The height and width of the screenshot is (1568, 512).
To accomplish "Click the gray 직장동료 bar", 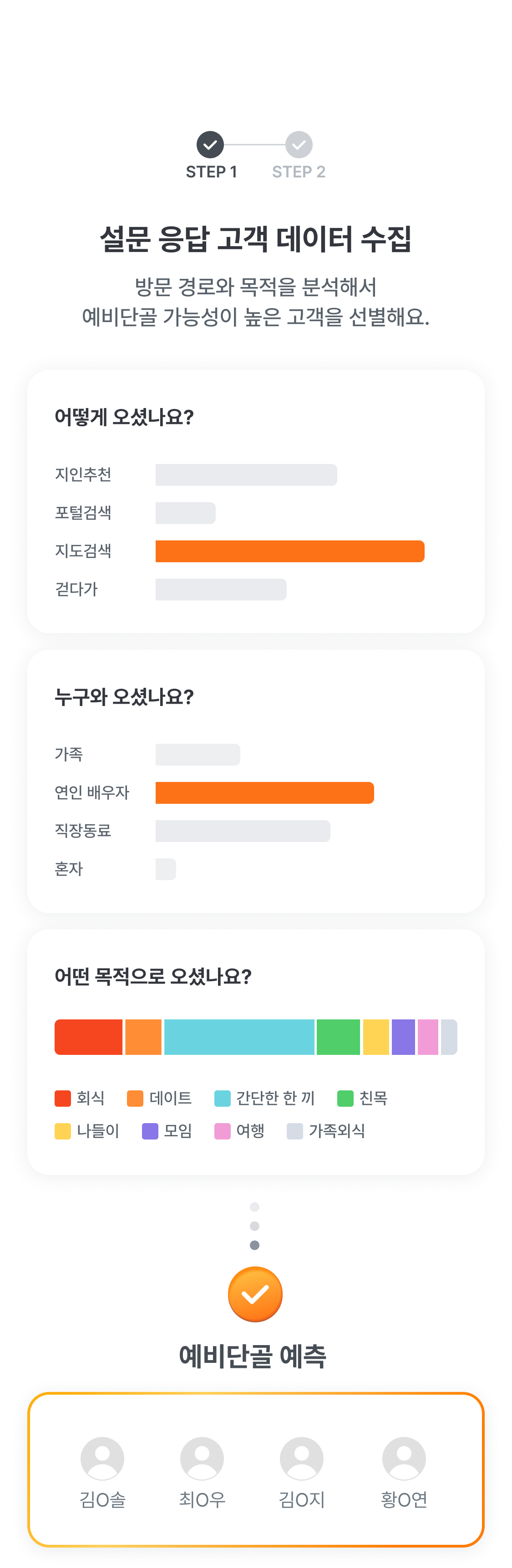I will 243,831.
